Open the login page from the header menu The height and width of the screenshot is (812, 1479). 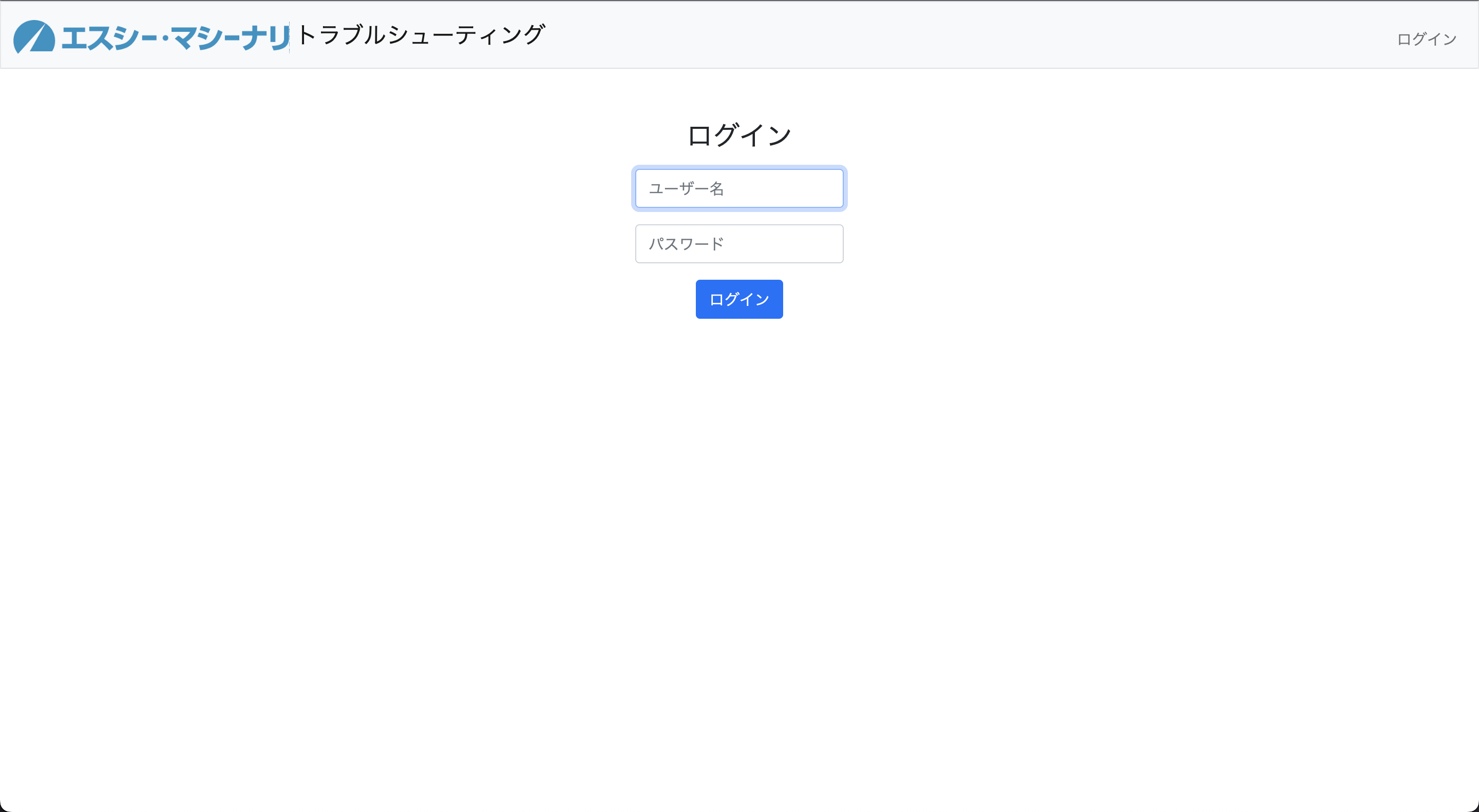pos(1427,39)
